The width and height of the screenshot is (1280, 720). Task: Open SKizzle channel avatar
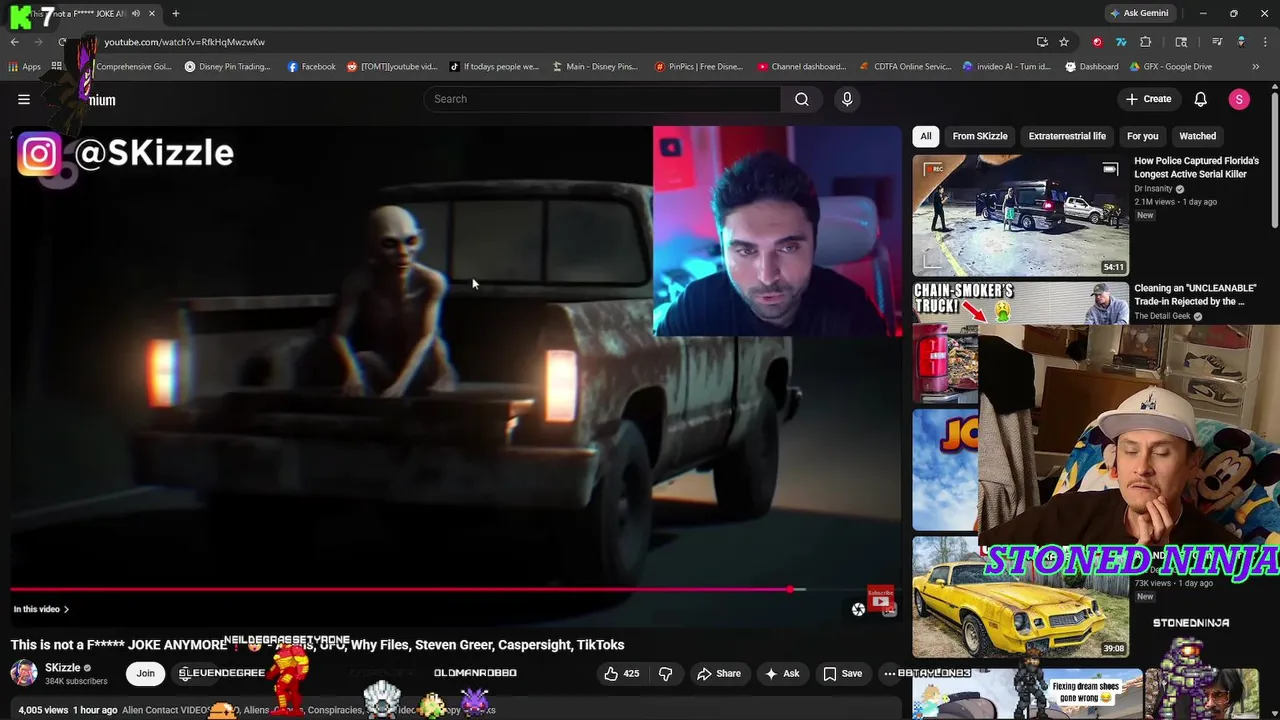[24, 673]
